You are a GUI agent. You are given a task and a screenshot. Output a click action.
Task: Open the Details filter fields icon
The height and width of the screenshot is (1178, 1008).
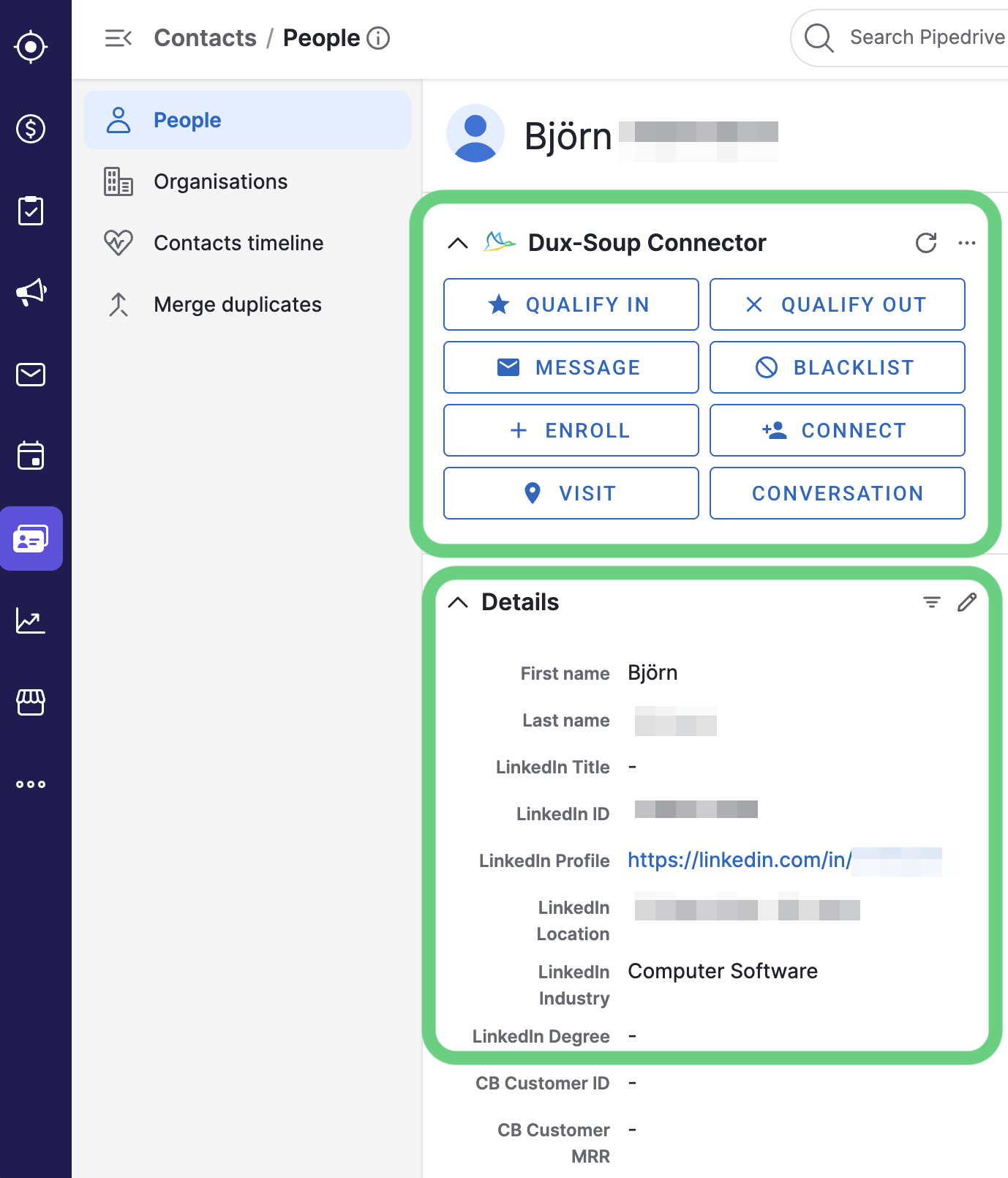click(x=931, y=602)
